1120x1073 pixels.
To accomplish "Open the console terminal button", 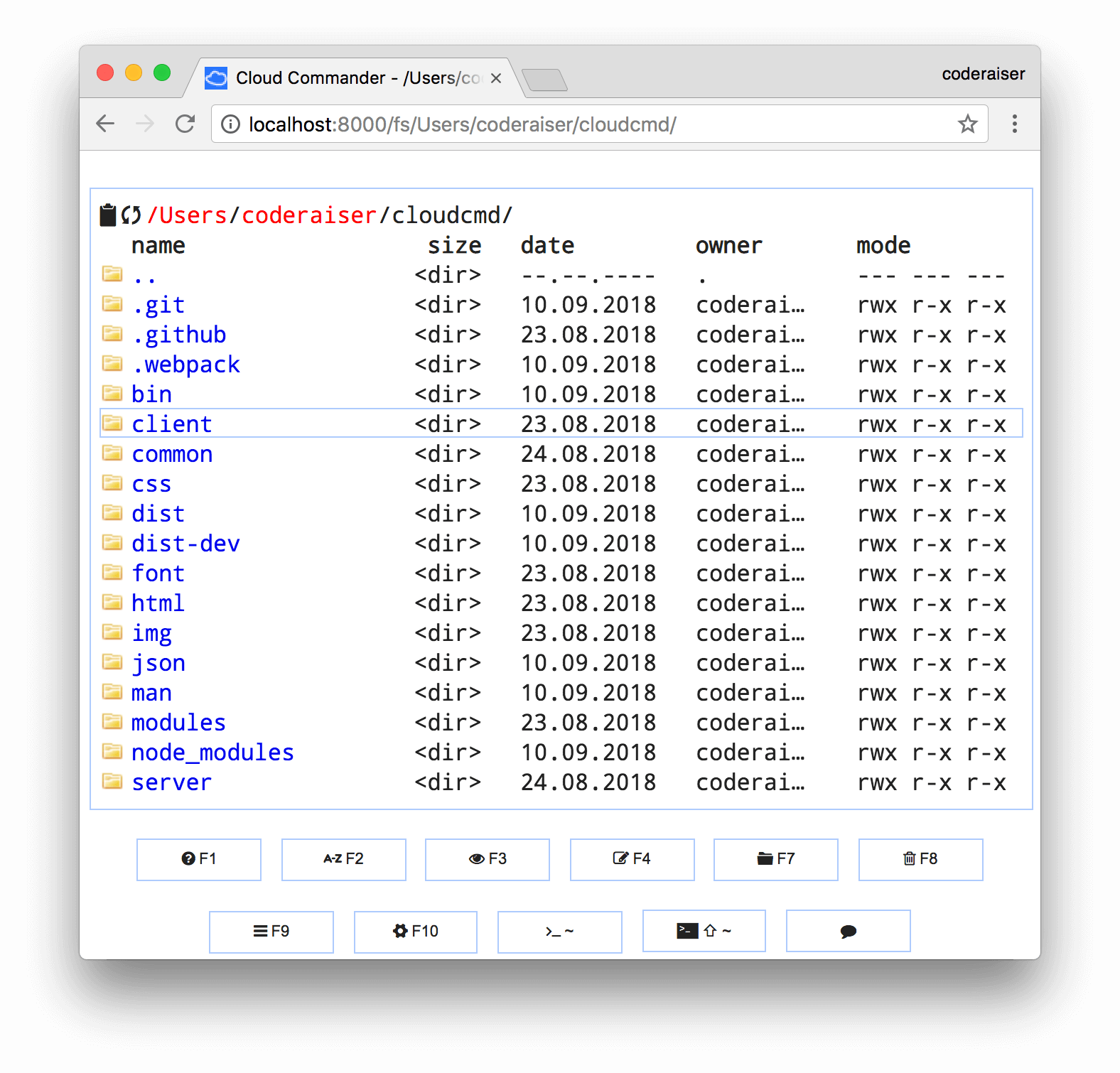I will click(559, 932).
